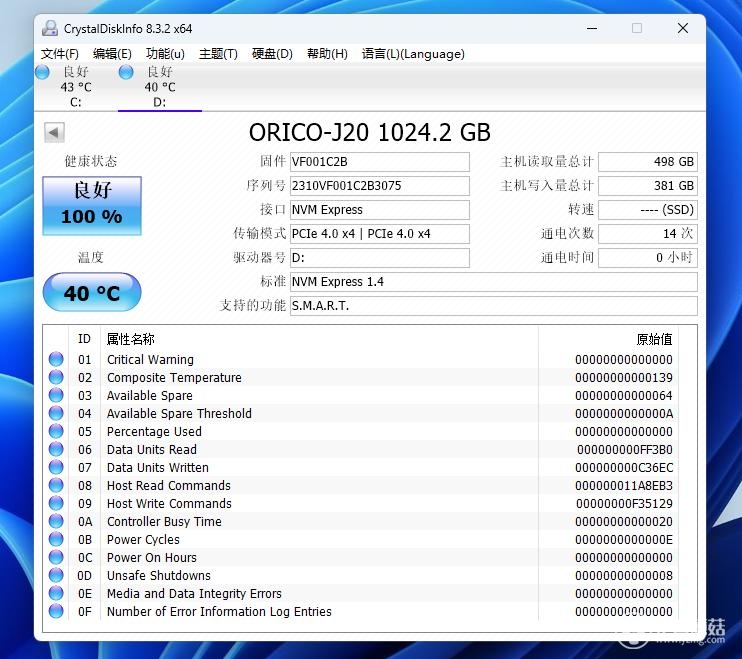Open the 文件(F) menu
This screenshot has width=742, height=659.
(60, 54)
